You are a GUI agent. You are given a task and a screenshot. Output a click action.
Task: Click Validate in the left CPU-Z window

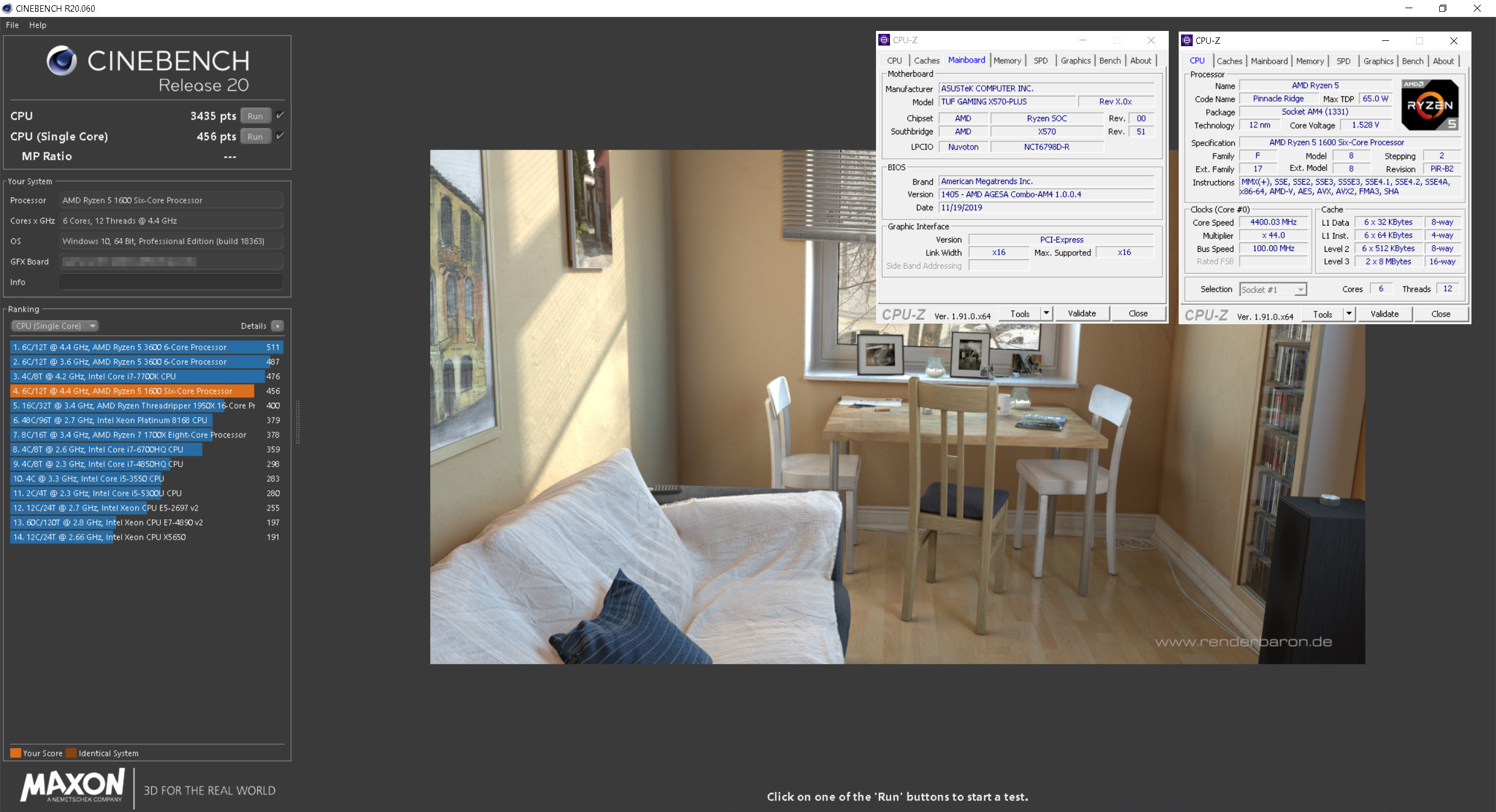1082,314
